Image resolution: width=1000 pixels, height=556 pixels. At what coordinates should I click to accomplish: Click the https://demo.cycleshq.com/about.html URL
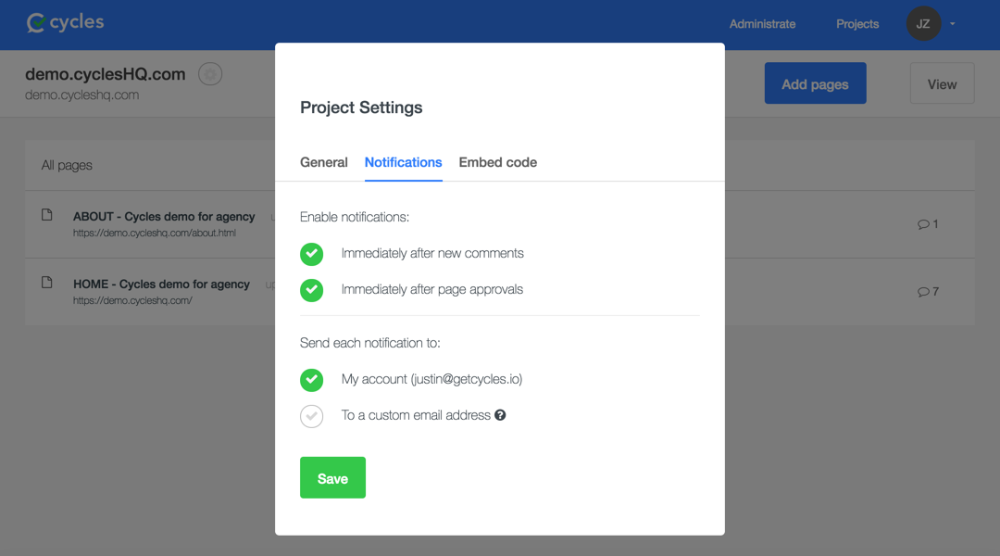click(154, 233)
